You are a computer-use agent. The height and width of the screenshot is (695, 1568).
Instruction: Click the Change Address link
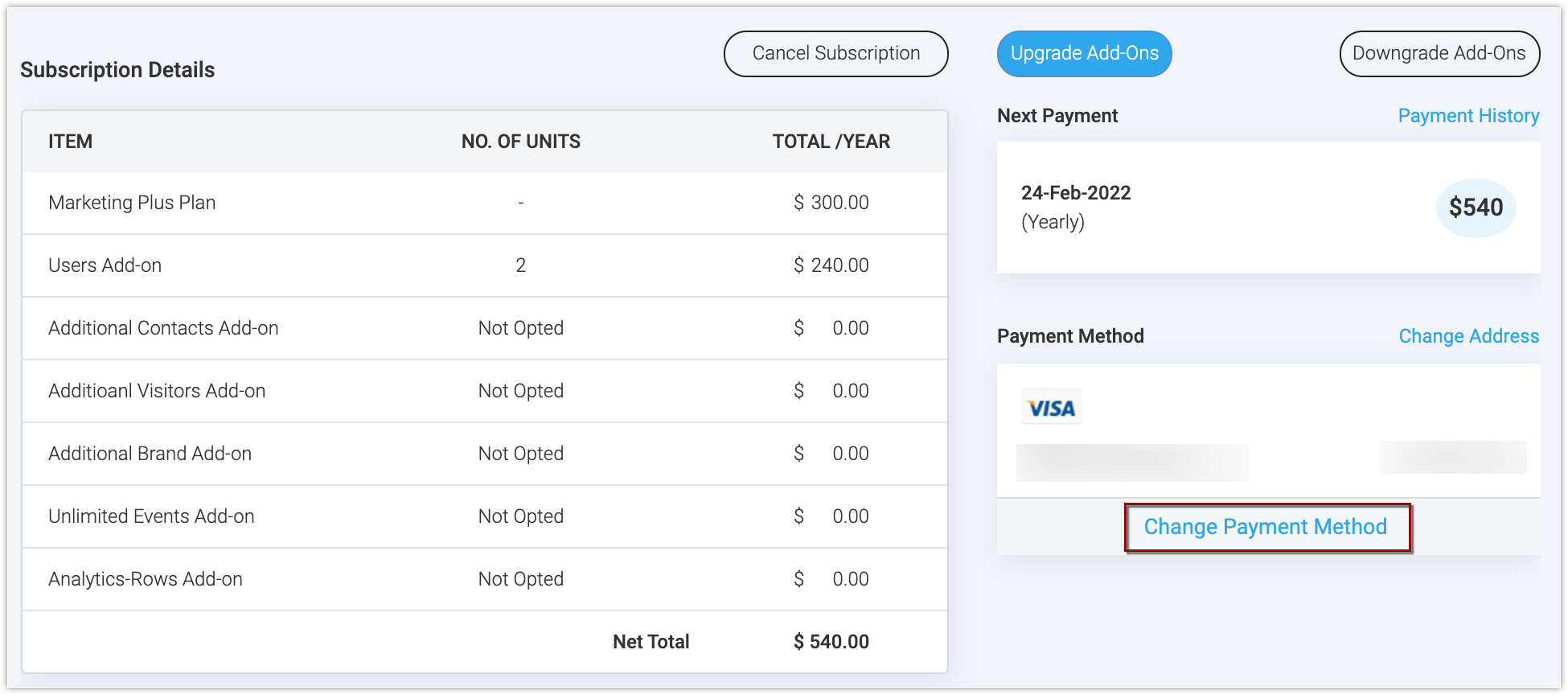pos(1468,336)
